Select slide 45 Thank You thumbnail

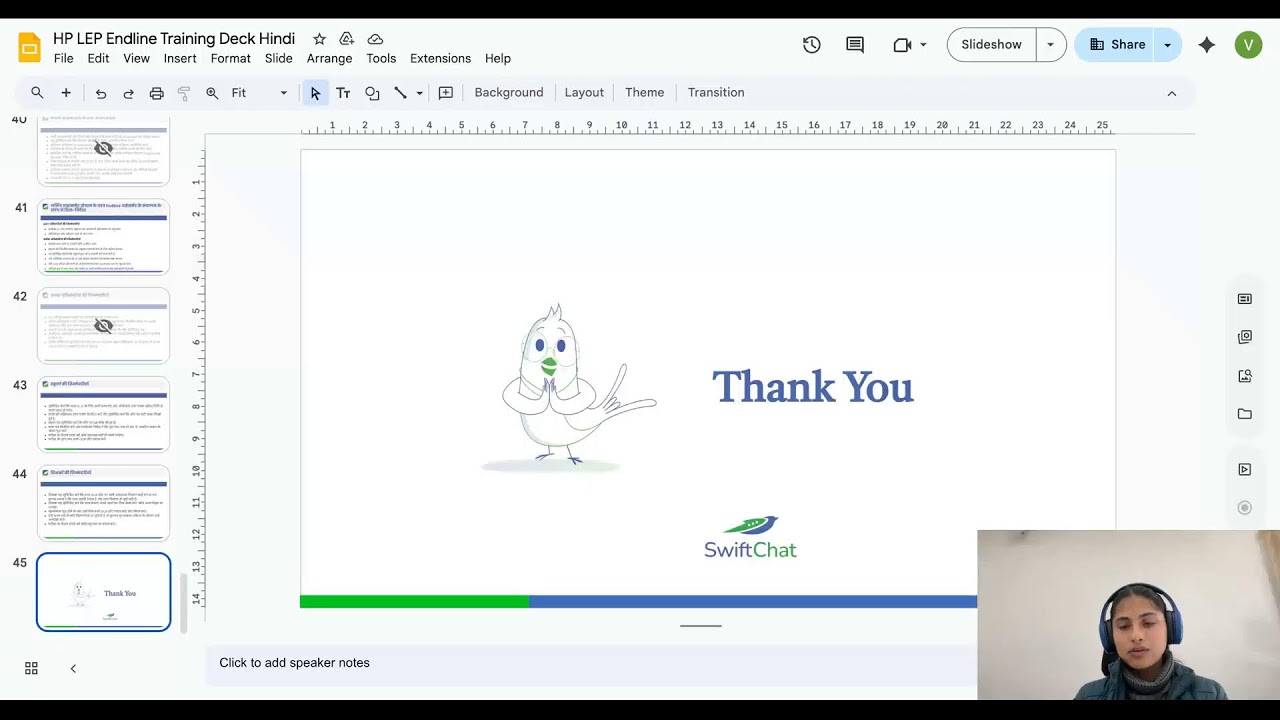pos(104,592)
